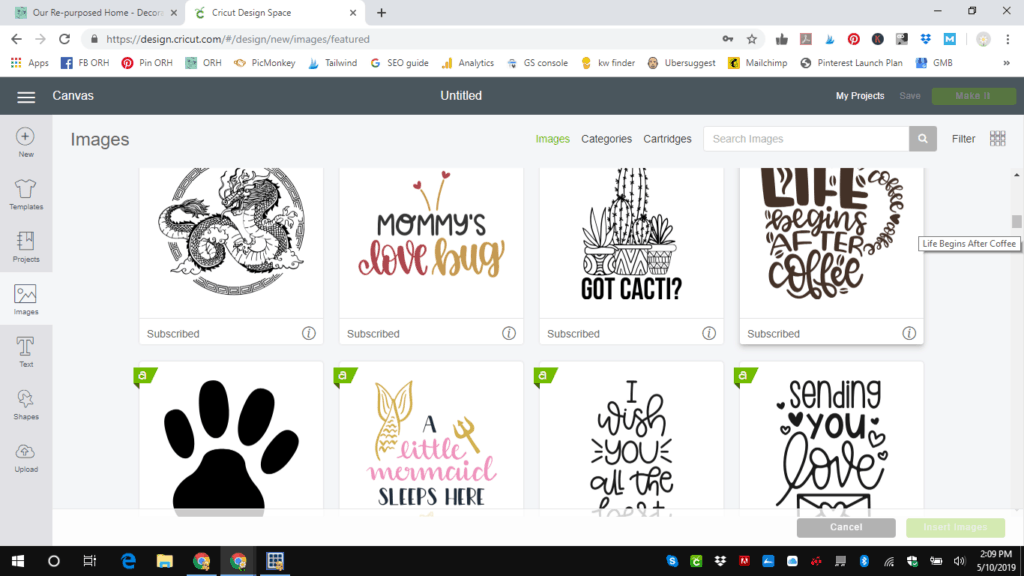
Task: Select the Text tool in sidebar
Action: (26, 351)
